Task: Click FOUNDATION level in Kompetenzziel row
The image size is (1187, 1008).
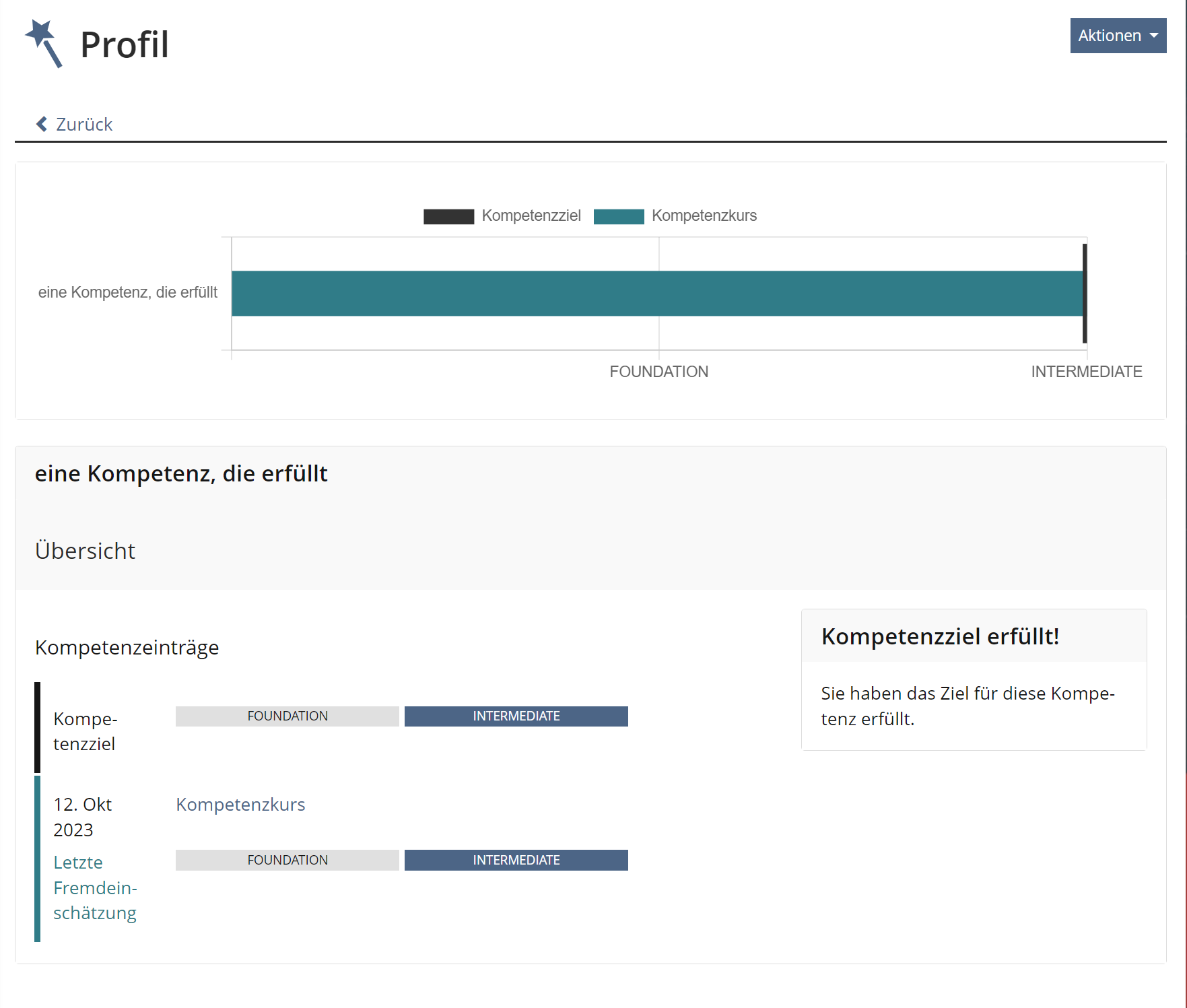Action: point(287,716)
